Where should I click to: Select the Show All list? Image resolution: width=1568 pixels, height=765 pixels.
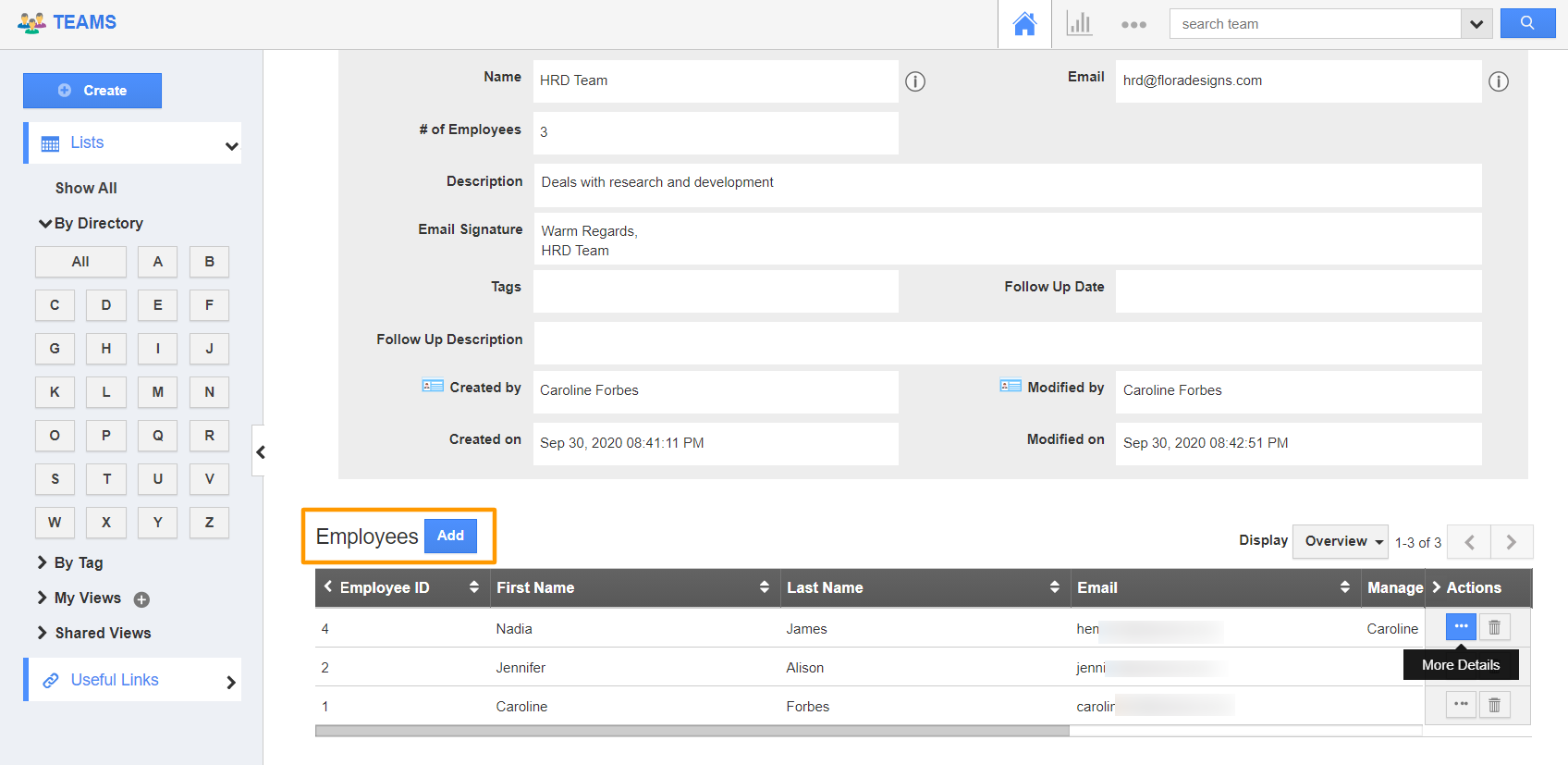[x=86, y=188]
